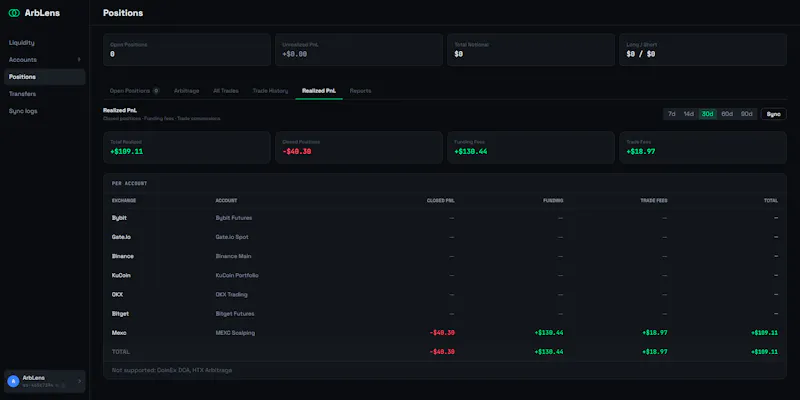Screen dimensions: 800x400
Task: Switch to the Reports tab
Action: (360, 91)
